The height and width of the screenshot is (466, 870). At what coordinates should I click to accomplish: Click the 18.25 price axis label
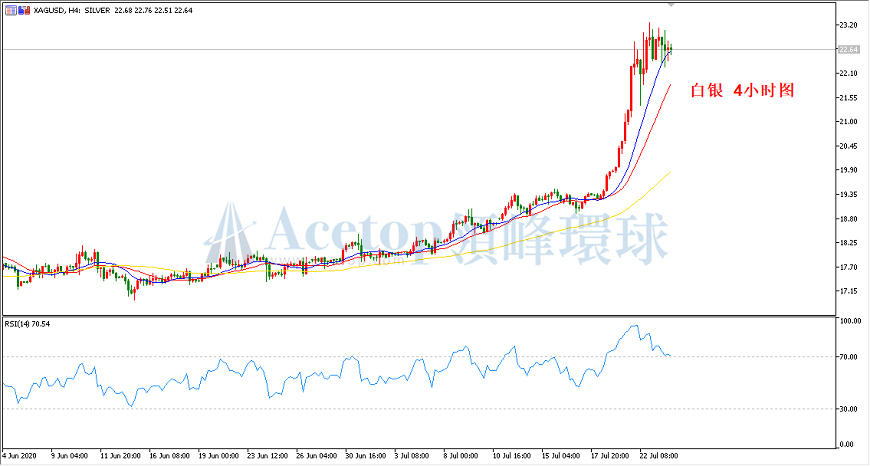pos(848,242)
